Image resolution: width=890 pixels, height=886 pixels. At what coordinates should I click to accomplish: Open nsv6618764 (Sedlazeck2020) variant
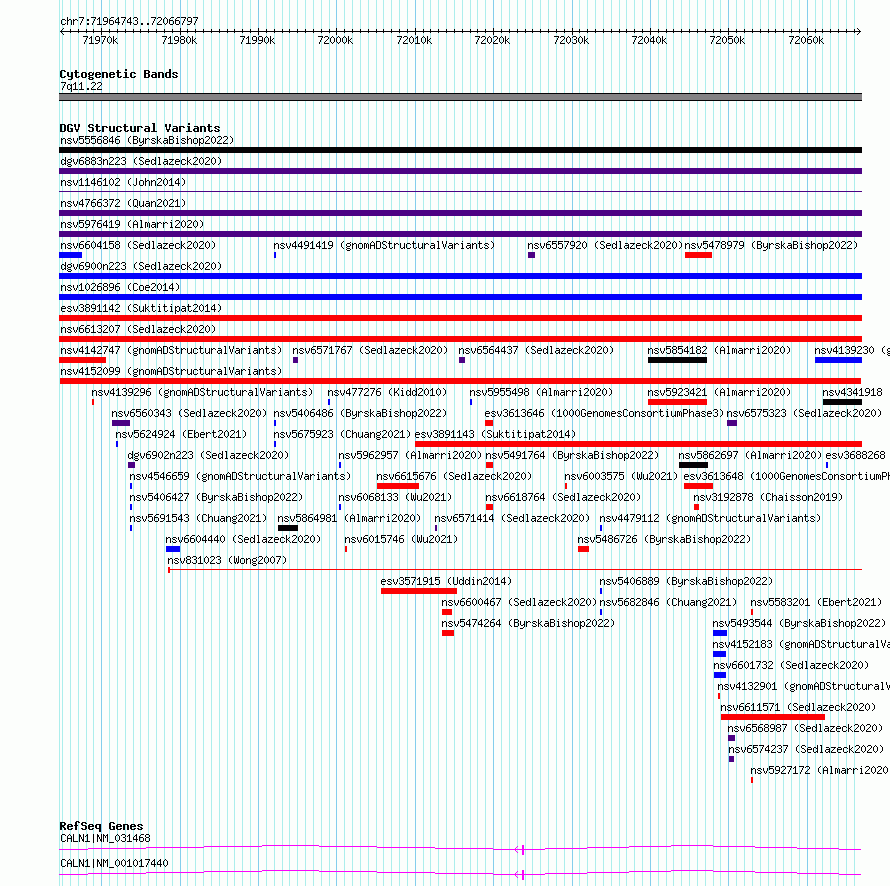coord(563,497)
